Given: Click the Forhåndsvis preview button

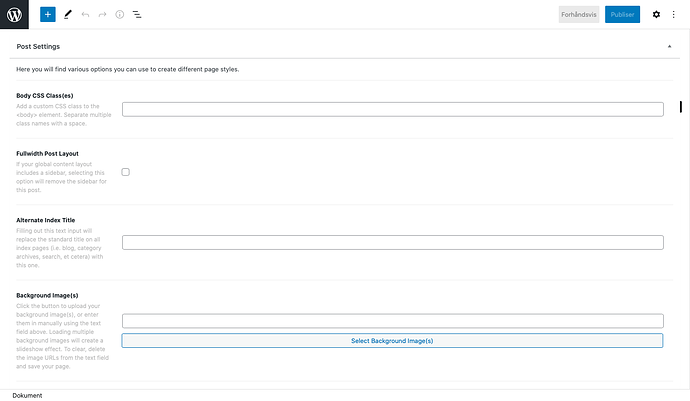Looking at the screenshot, I should (579, 15).
